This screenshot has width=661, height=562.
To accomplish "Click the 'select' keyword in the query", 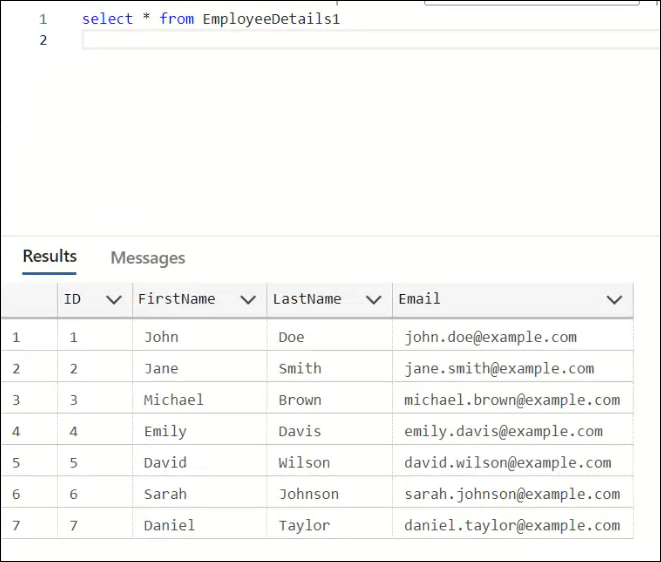I will point(107,19).
